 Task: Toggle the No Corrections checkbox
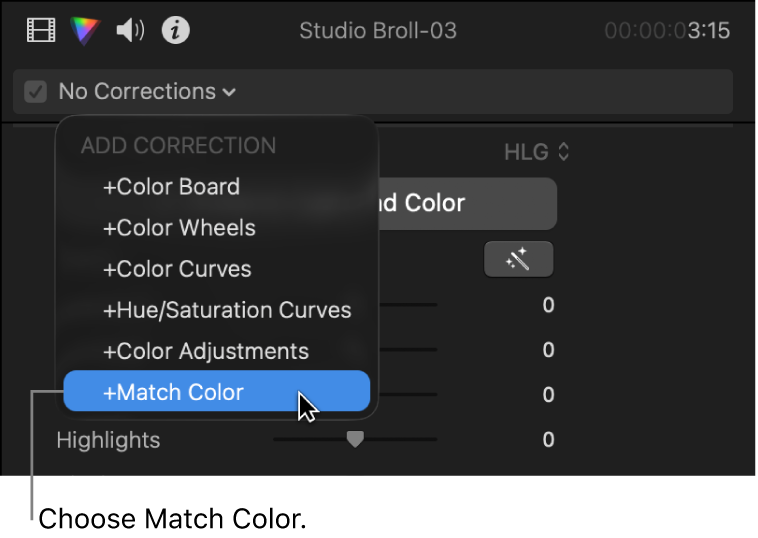[35, 91]
